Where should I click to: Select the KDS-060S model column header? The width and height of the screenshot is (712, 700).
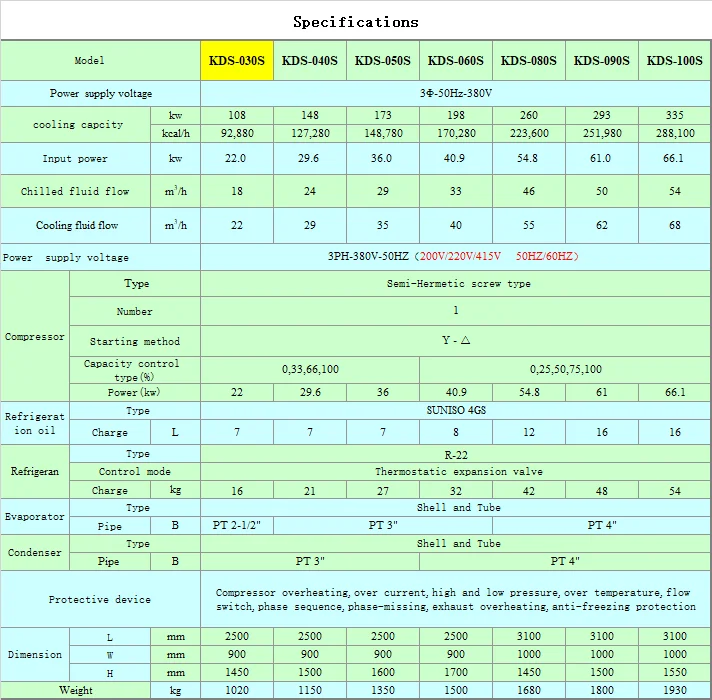(x=456, y=60)
